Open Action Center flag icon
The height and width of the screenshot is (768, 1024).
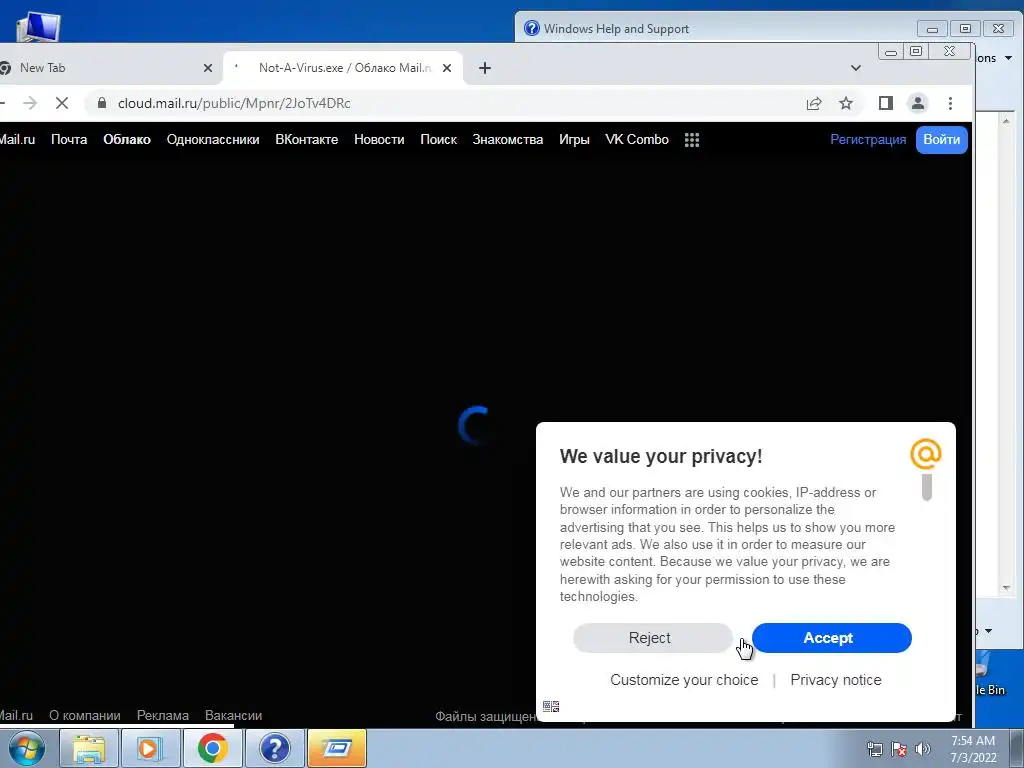point(899,749)
